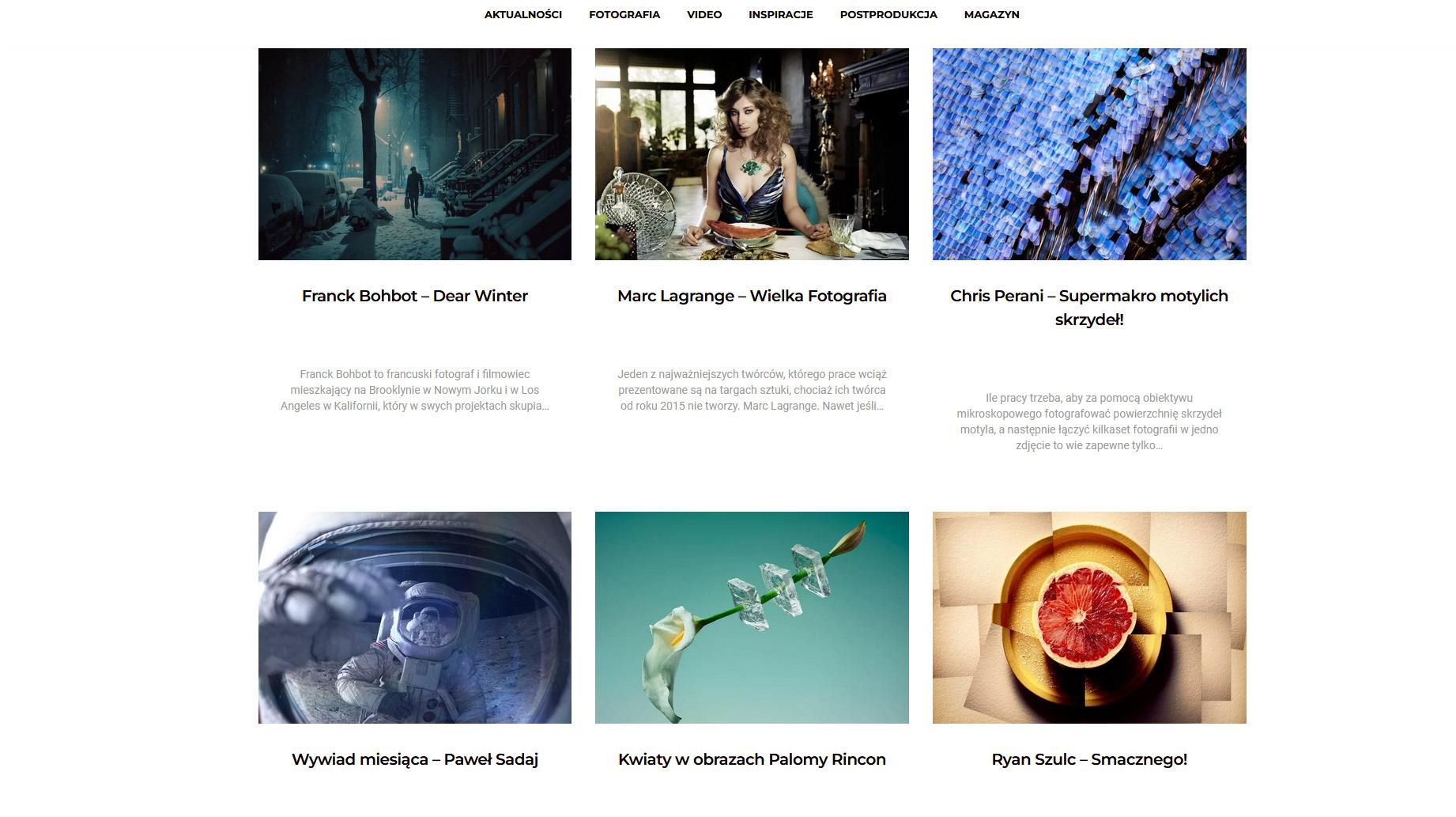Click the Marc Lagrange excerpt paragraph
This screenshot has width=1456, height=817.
tap(752, 390)
